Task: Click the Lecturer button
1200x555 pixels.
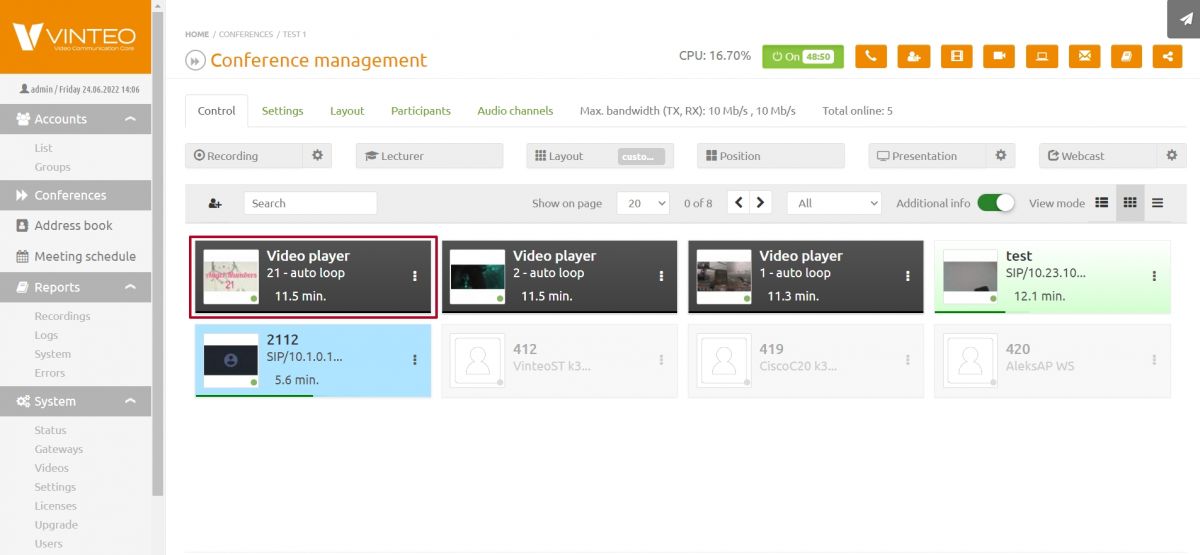Action: pos(429,156)
